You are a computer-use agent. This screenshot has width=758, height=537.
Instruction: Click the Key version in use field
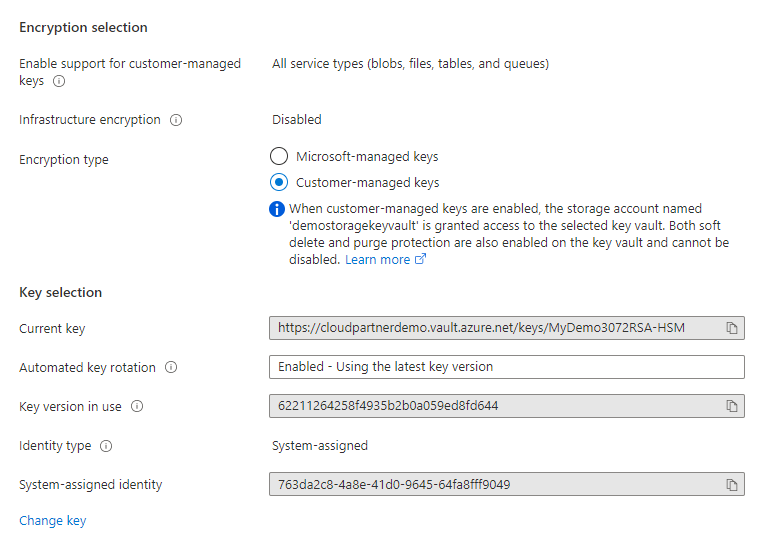pos(495,406)
